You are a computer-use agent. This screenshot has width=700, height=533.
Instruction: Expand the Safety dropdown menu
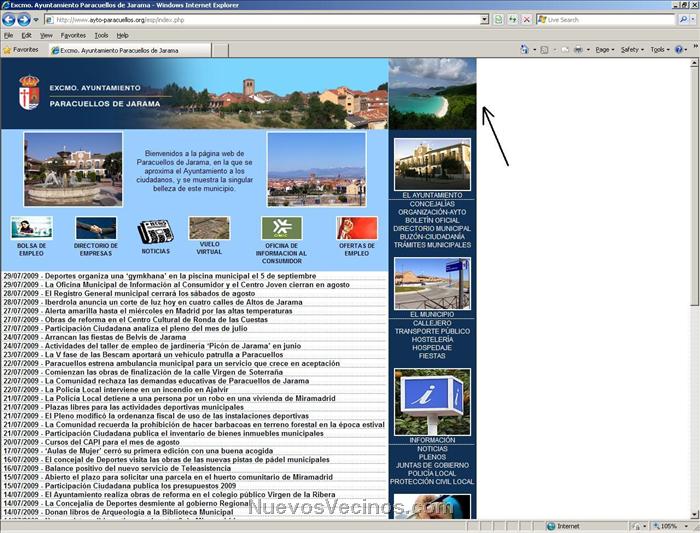click(633, 49)
